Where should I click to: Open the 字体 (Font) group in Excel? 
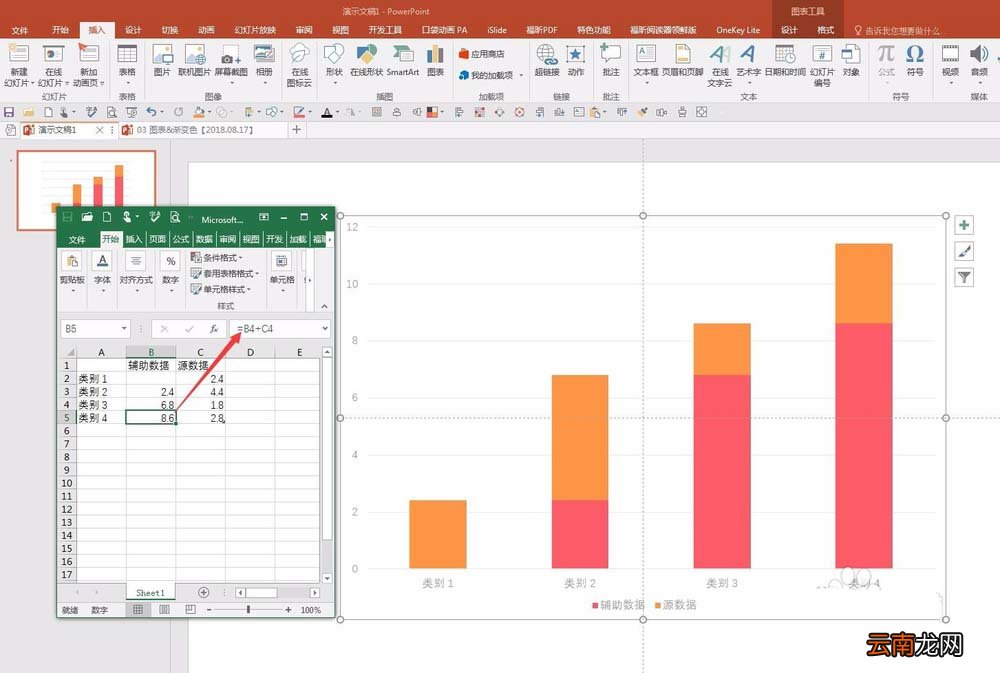coord(102,271)
